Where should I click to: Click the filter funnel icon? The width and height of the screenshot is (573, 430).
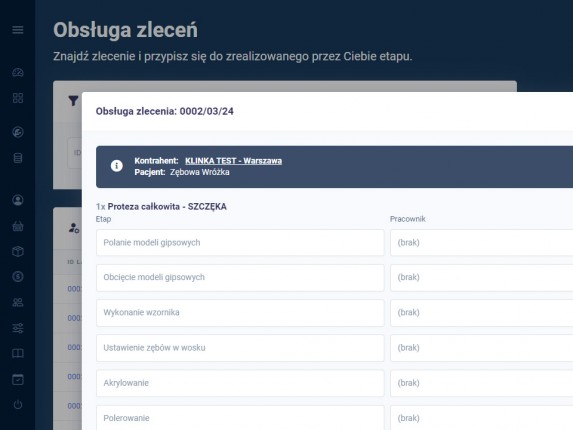click(73, 101)
